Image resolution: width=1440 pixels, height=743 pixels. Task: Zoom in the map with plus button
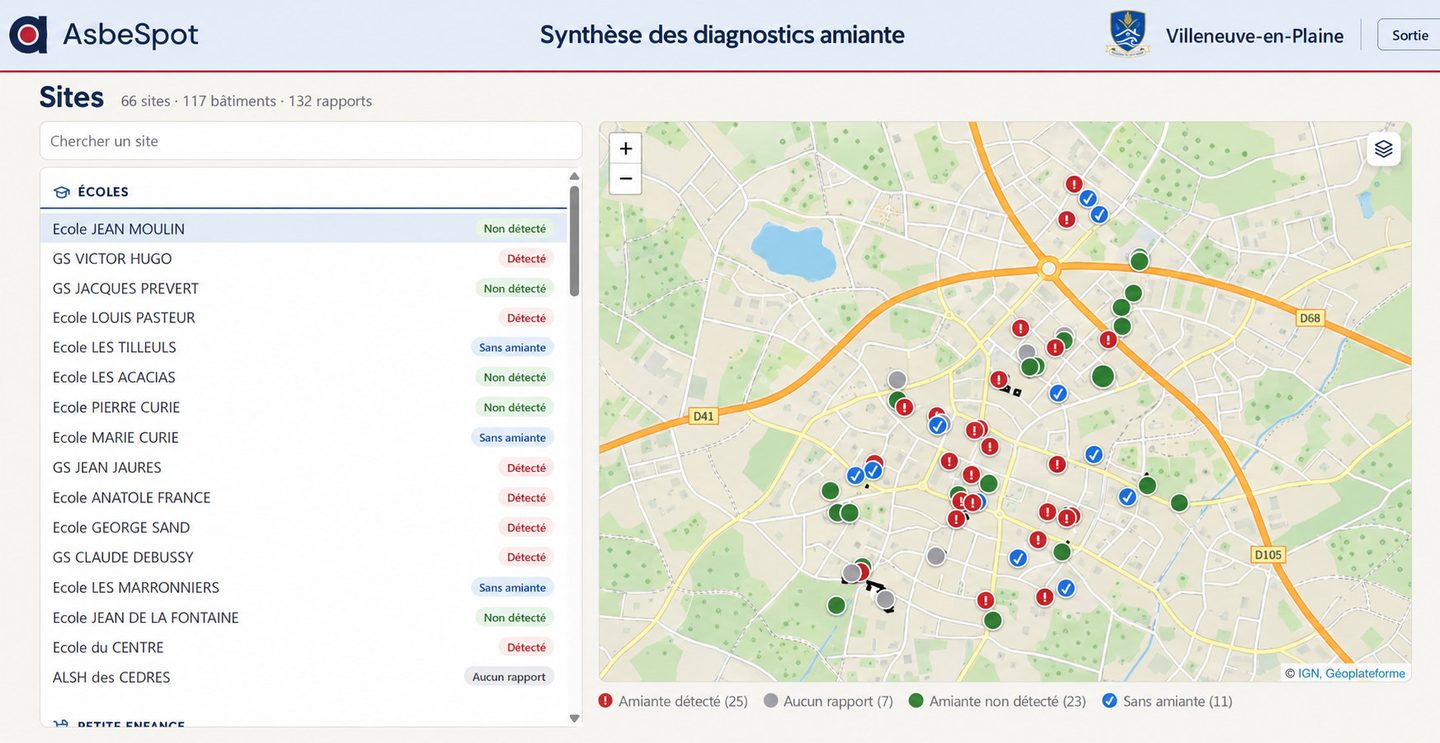(x=626, y=149)
